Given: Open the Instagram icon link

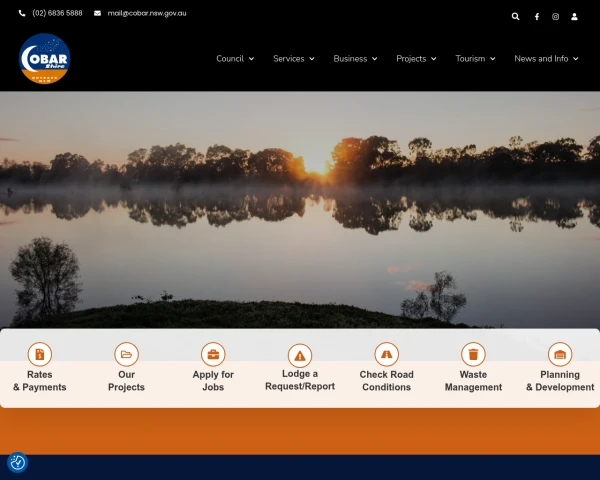Looking at the screenshot, I should 556,16.
